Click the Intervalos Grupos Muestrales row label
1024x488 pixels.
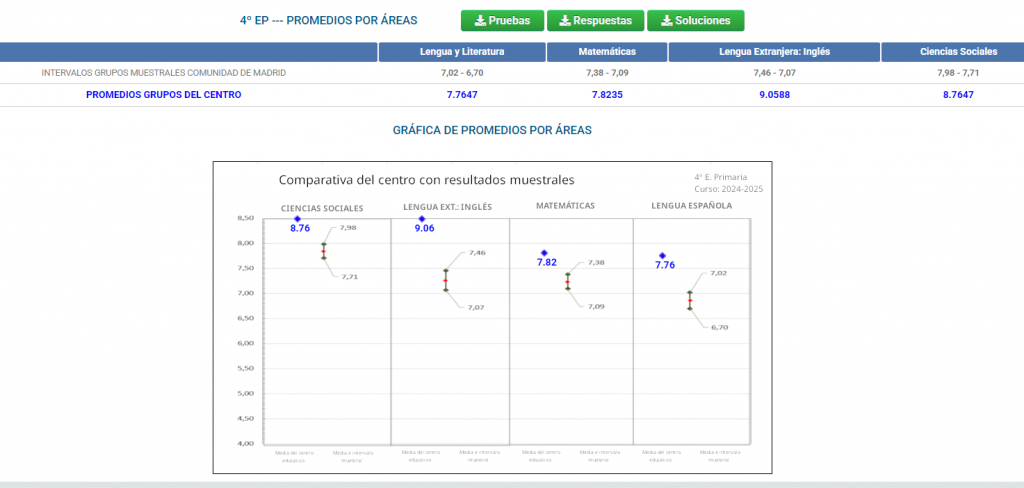tap(164, 73)
